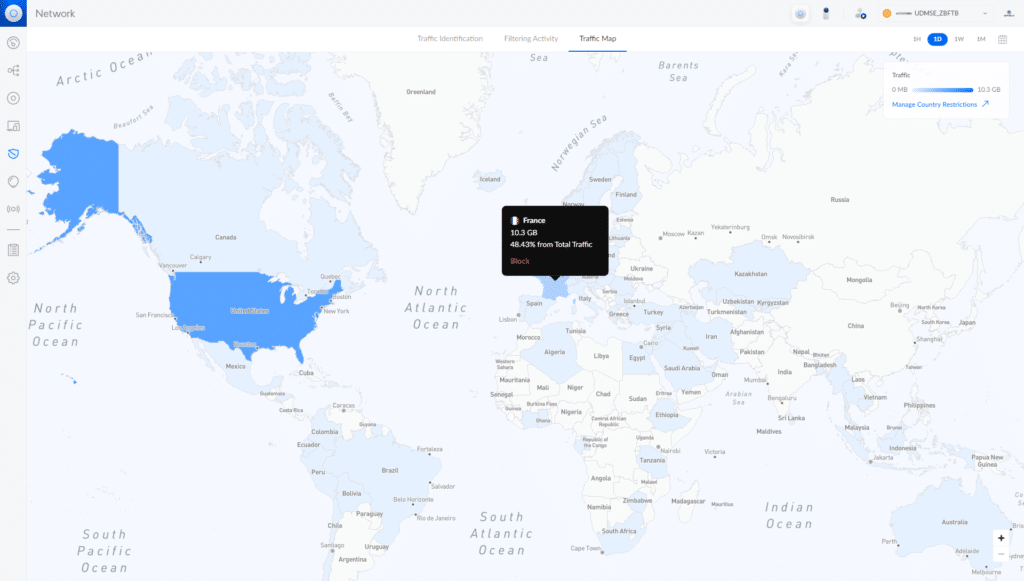This screenshot has width=1024, height=581.
Task: Select South Africa on the map
Action: [x=618, y=531]
